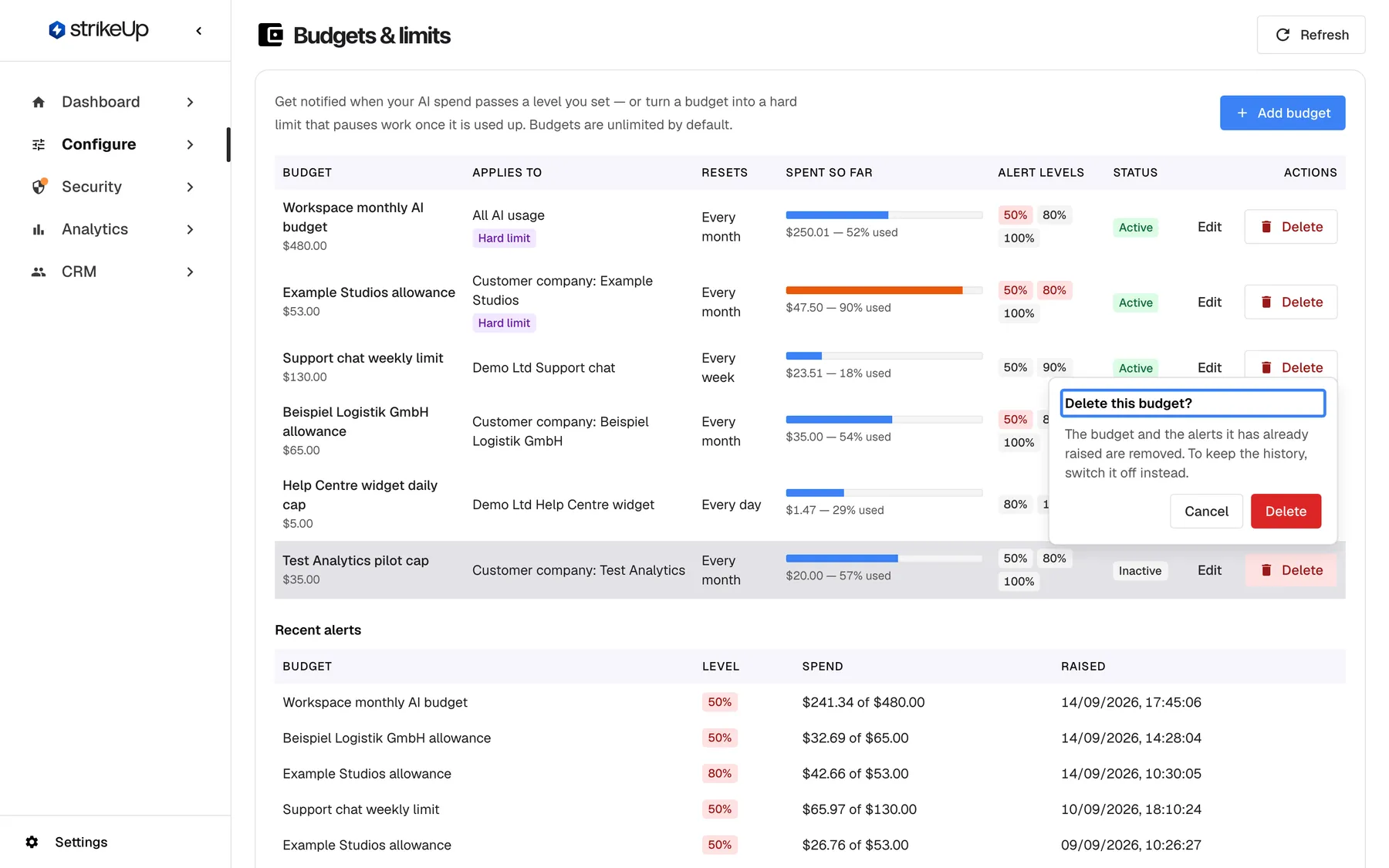Image resolution: width=1389 pixels, height=868 pixels.
Task: Expand the Security section chevron
Action: 190,187
